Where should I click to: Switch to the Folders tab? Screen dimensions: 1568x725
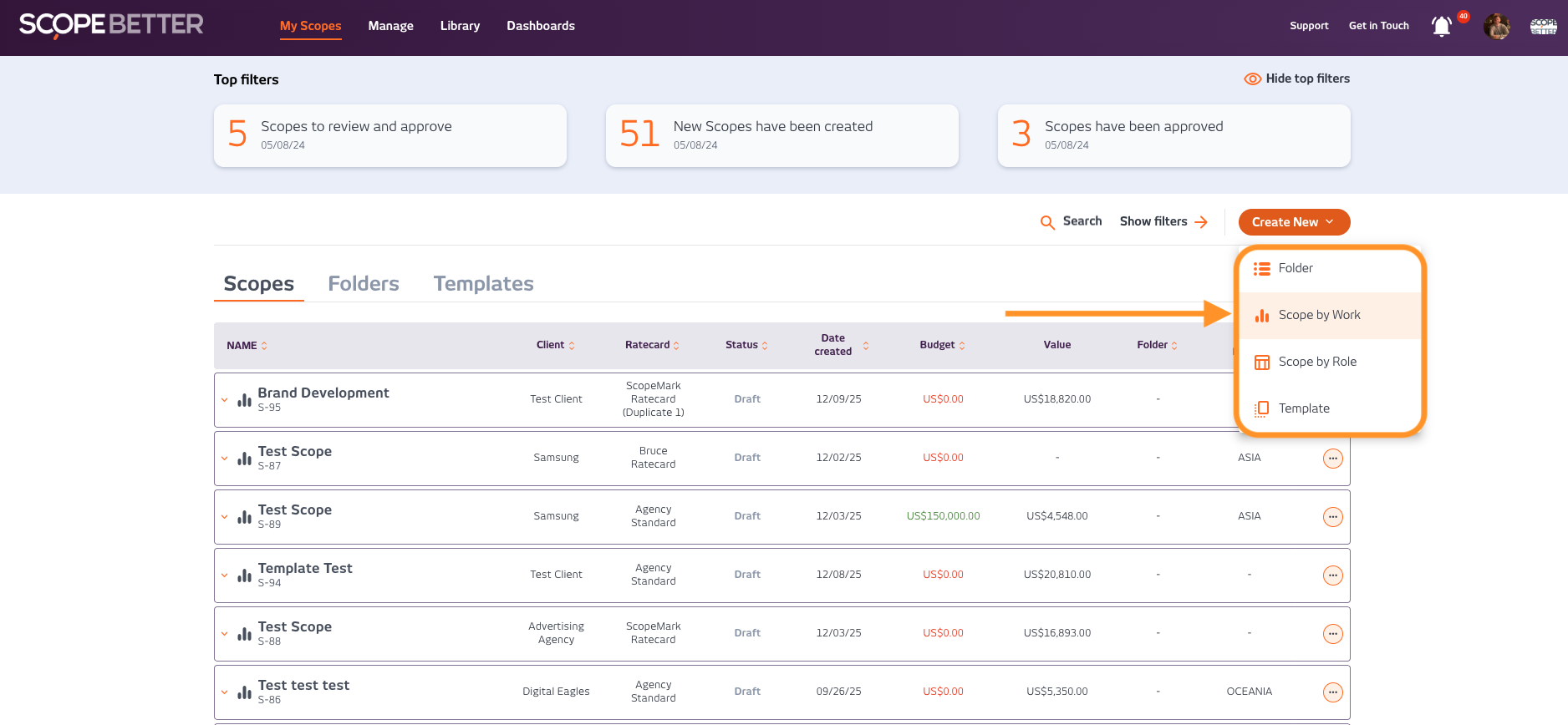click(x=363, y=284)
